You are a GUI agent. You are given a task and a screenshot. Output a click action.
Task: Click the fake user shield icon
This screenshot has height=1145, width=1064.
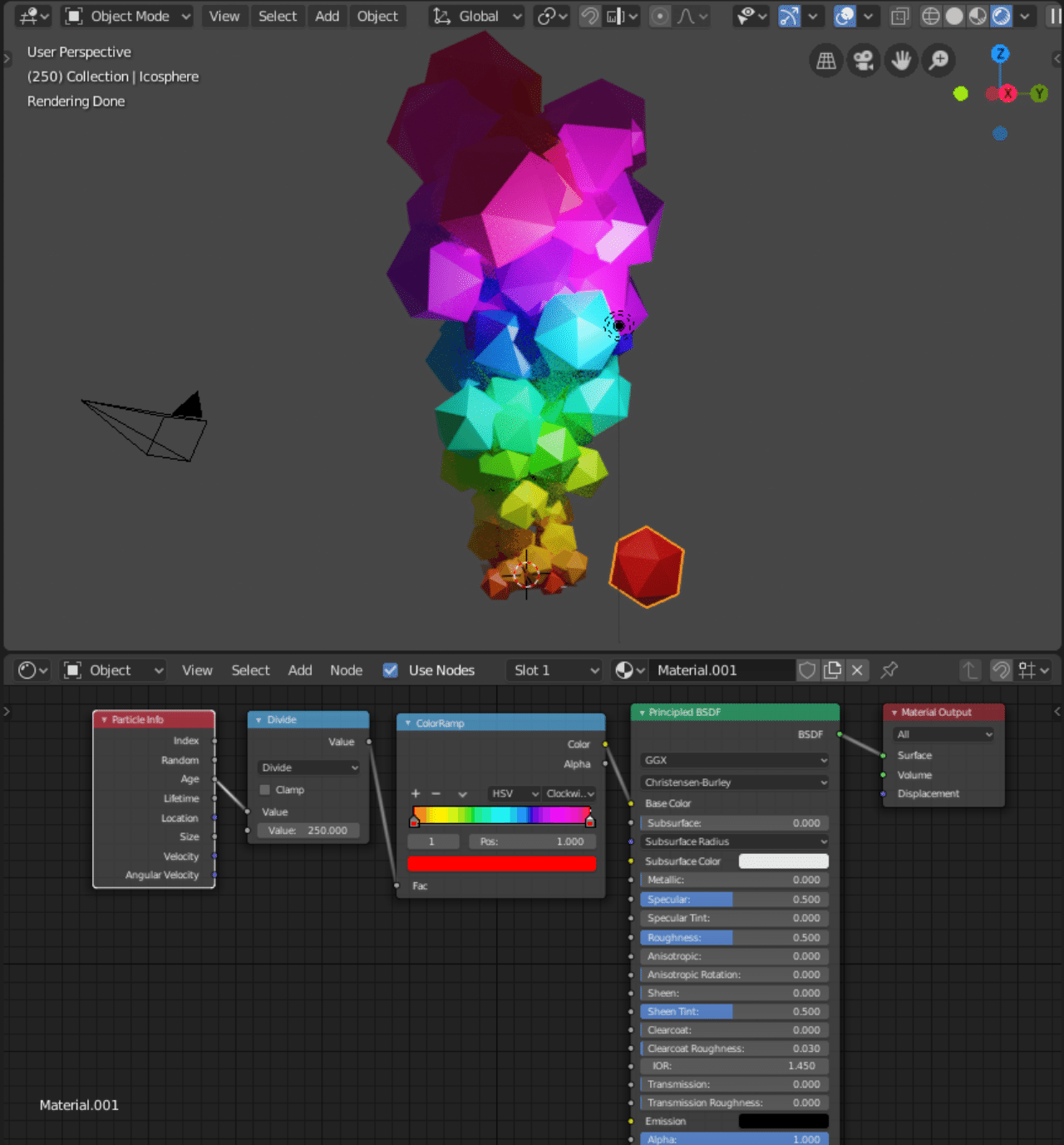click(807, 670)
